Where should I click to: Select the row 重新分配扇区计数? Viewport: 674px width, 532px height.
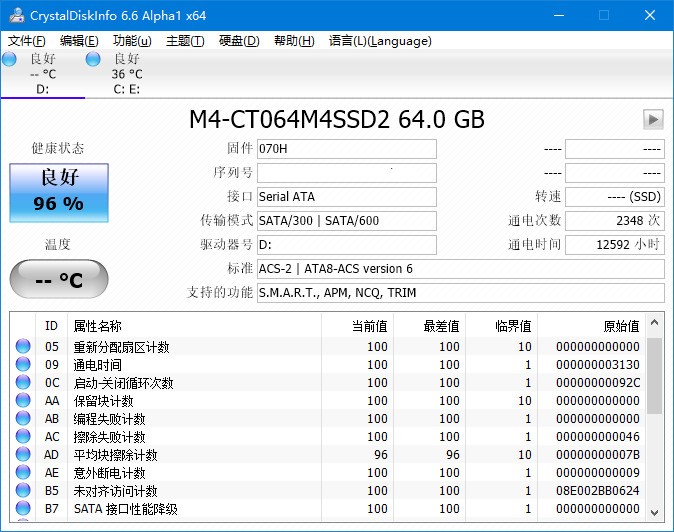point(328,346)
